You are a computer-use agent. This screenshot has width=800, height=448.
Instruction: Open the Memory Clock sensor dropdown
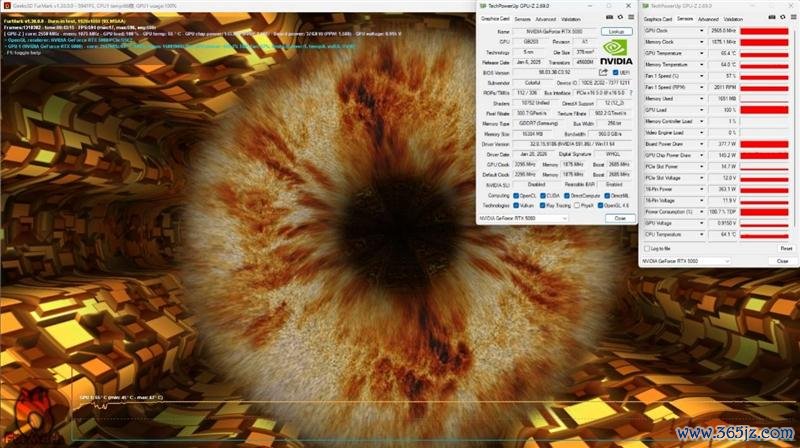pyautogui.click(x=702, y=42)
